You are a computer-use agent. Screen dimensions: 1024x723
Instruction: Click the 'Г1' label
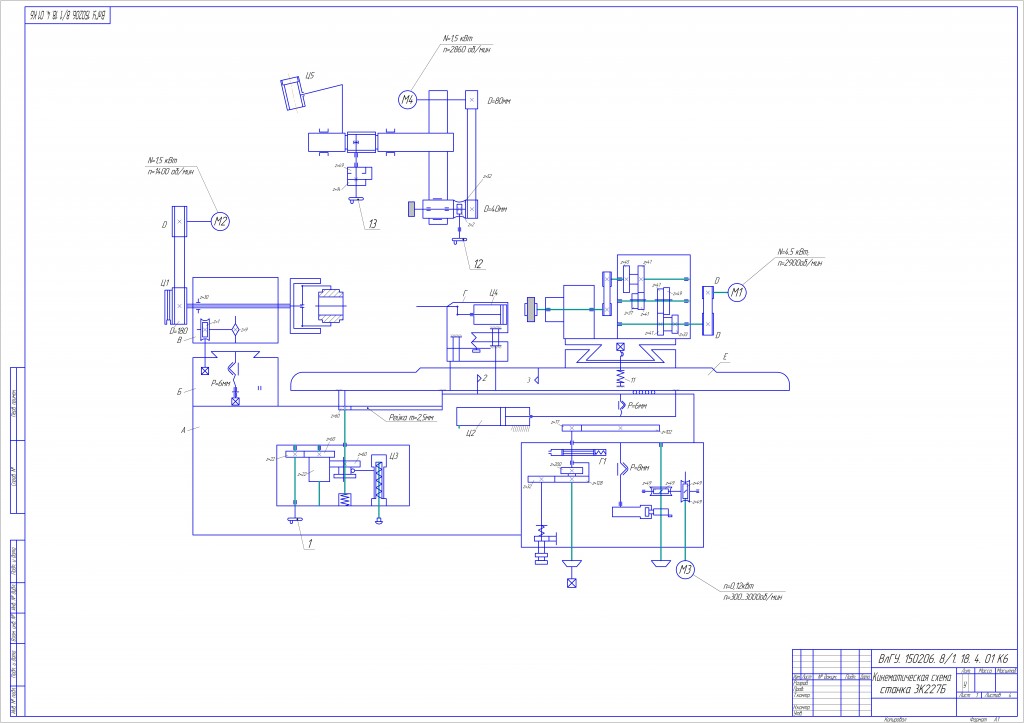602,461
